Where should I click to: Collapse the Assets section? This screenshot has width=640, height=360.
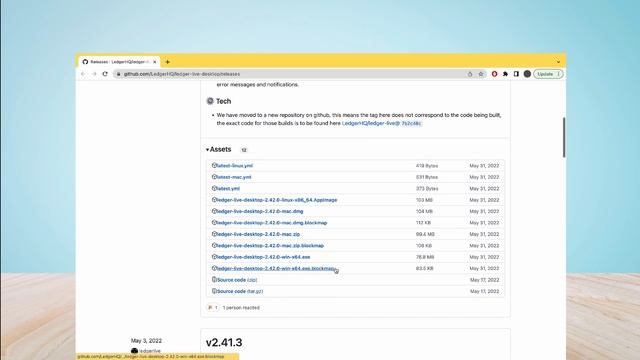(x=219, y=149)
